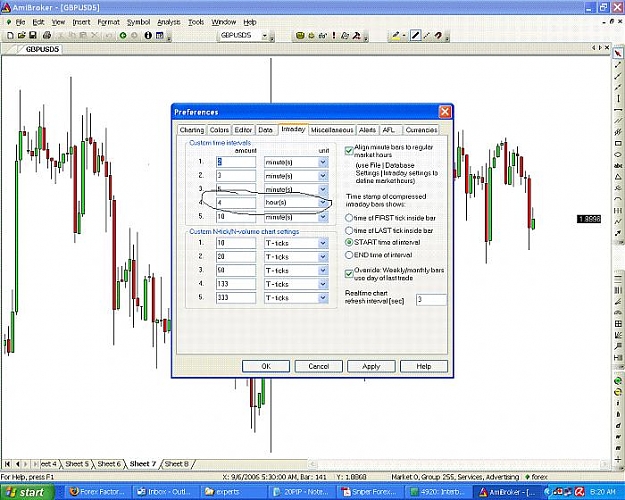Switch to the Charting preferences tab
This screenshot has height=500, width=625.
[192, 130]
